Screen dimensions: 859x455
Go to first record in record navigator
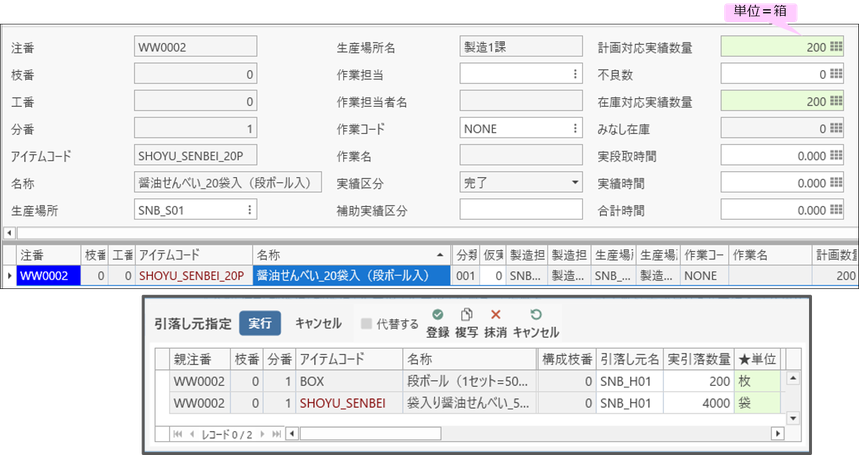click(x=177, y=434)
